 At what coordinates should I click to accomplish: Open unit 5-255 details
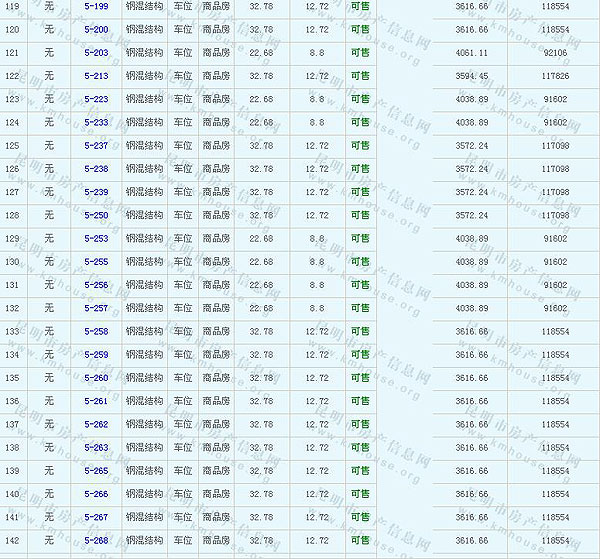[x=96, y=261]
